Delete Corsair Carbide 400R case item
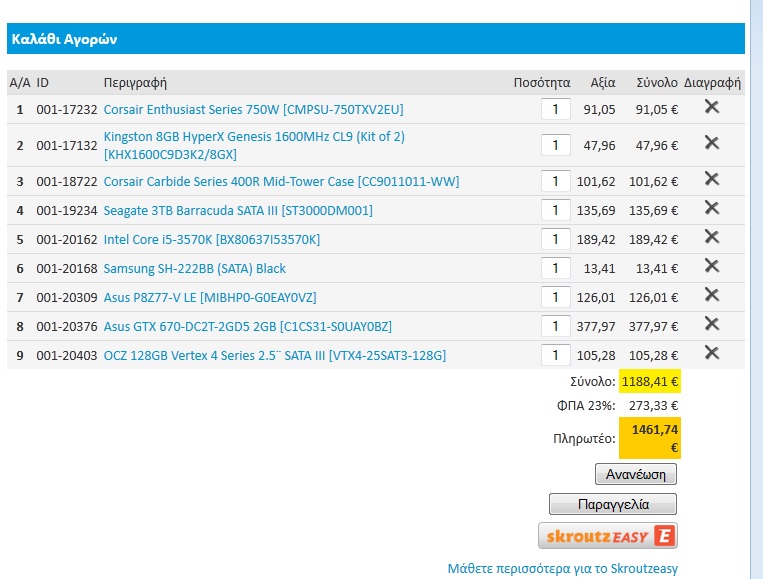The height and width of the screenshot is (579, 763). 711,179
